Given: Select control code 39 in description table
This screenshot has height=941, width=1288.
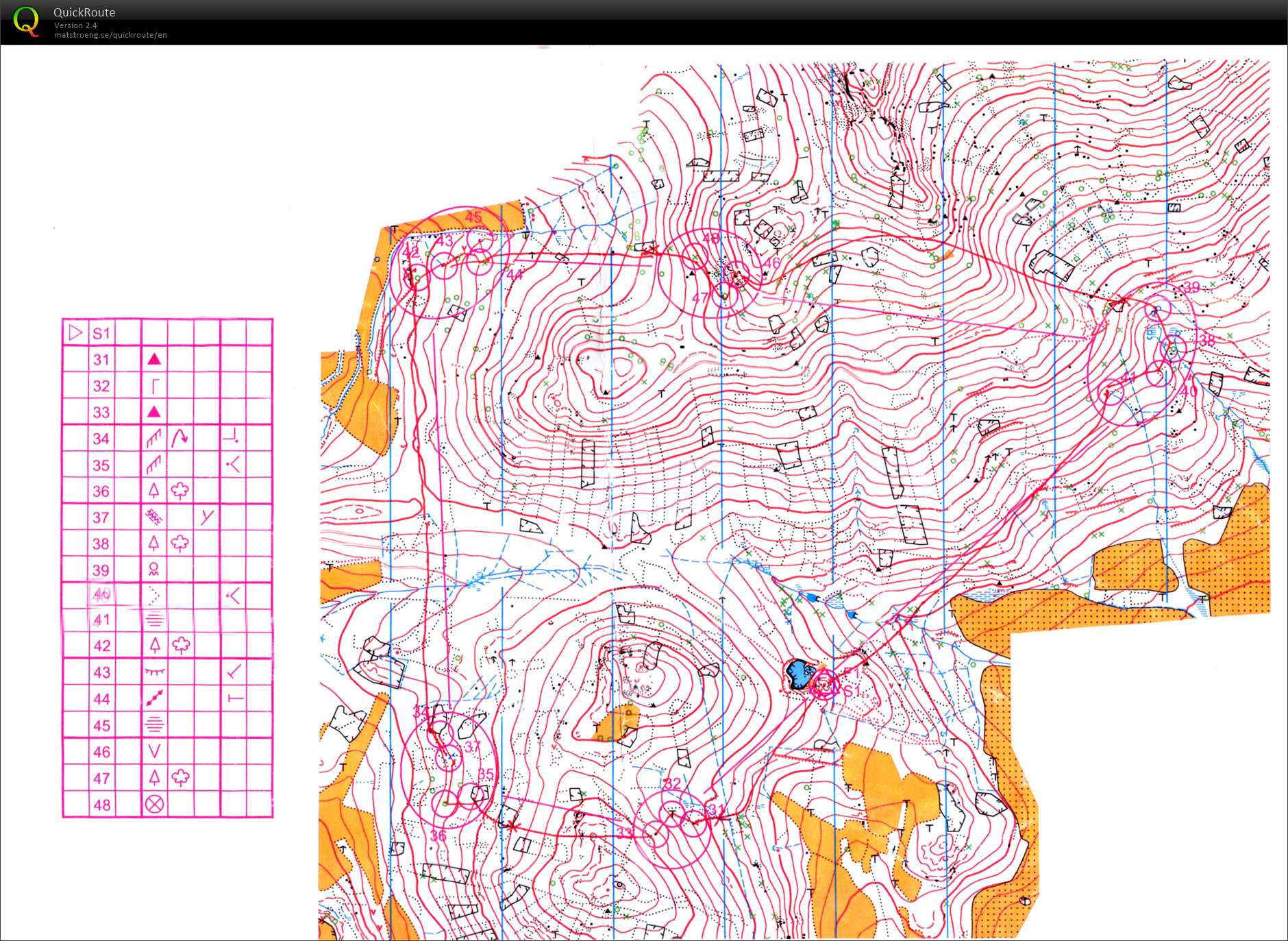Looking at the screenshot, I should pyautogui.click(x=101, y=570).
